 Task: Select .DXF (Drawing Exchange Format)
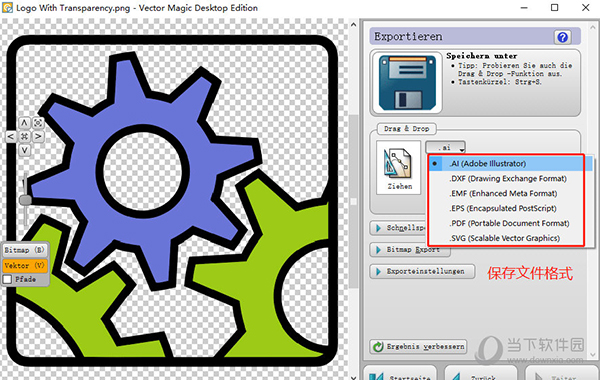click(510, 178)
